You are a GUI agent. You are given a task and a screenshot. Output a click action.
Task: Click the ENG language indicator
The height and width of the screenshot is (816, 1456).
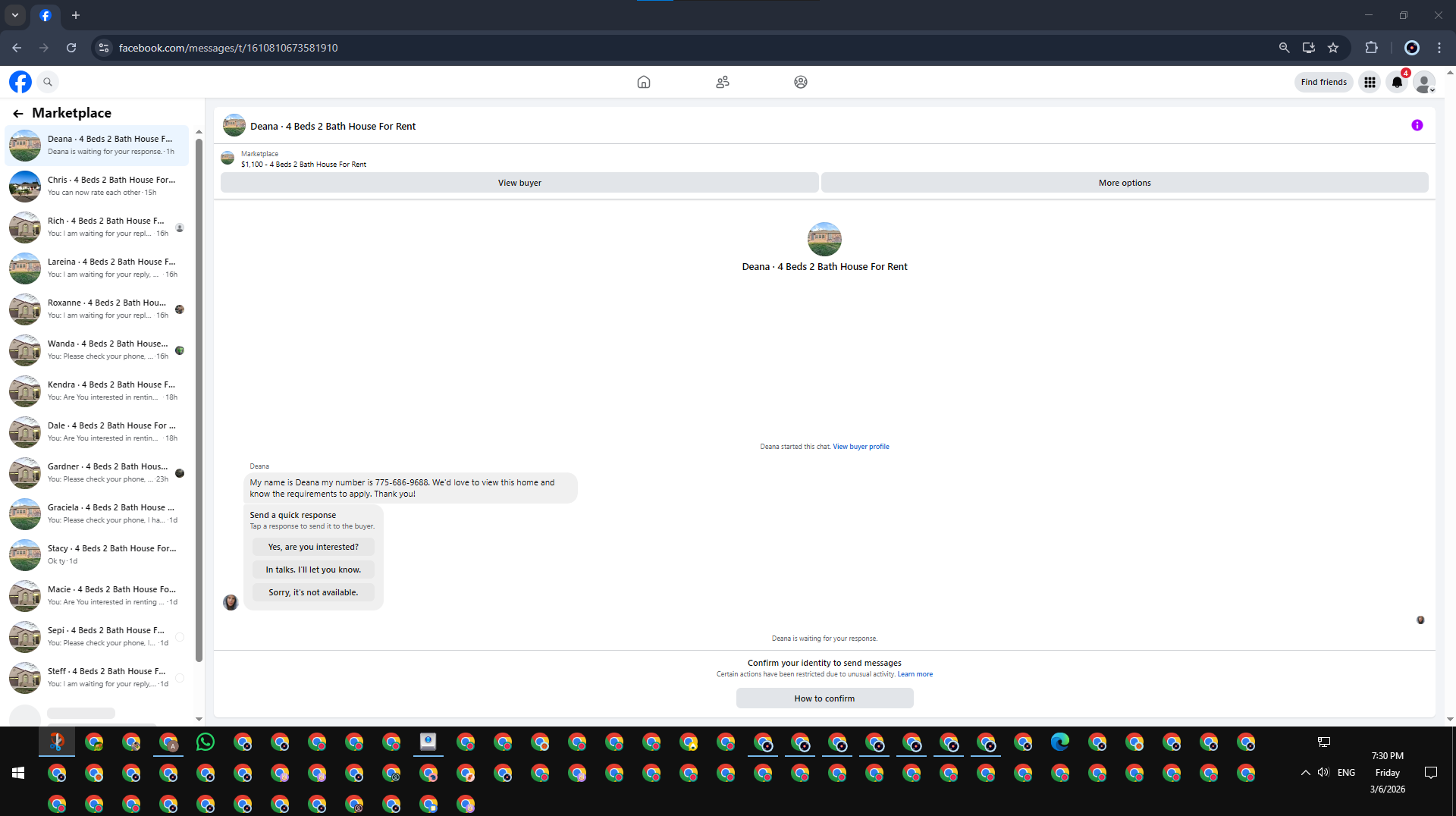(x=1346, y=773)
